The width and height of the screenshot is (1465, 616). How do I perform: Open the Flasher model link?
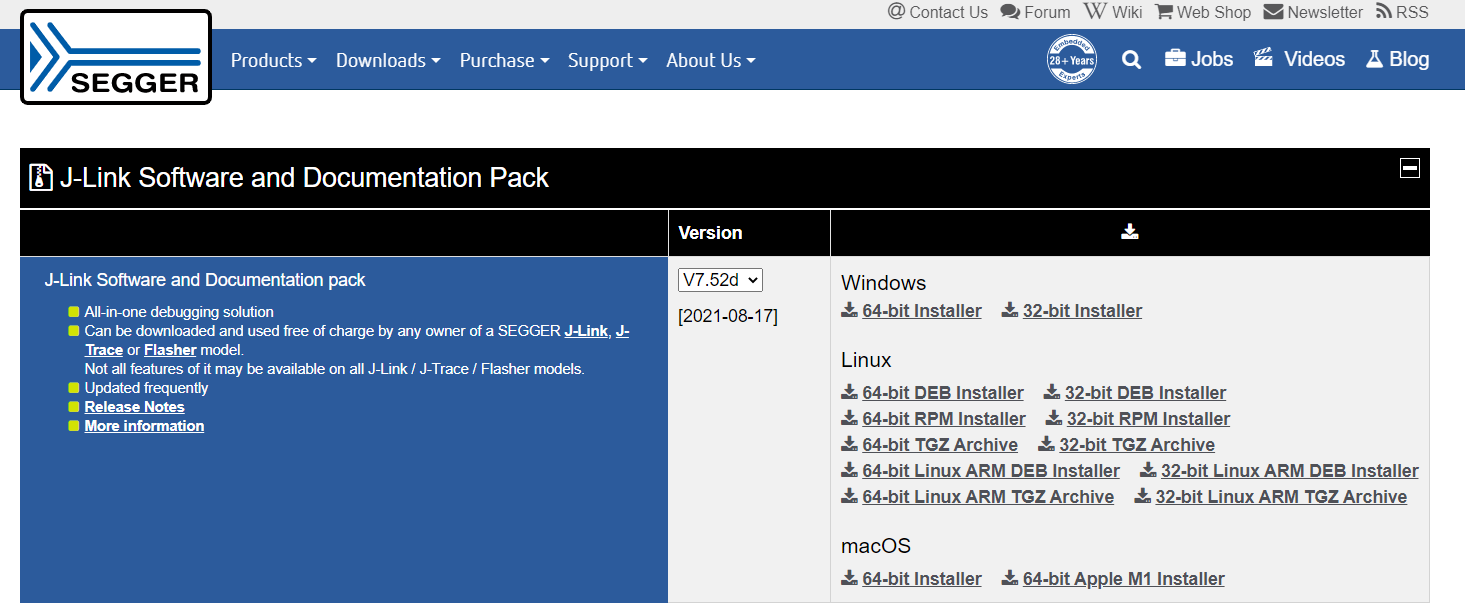[170, 350]
